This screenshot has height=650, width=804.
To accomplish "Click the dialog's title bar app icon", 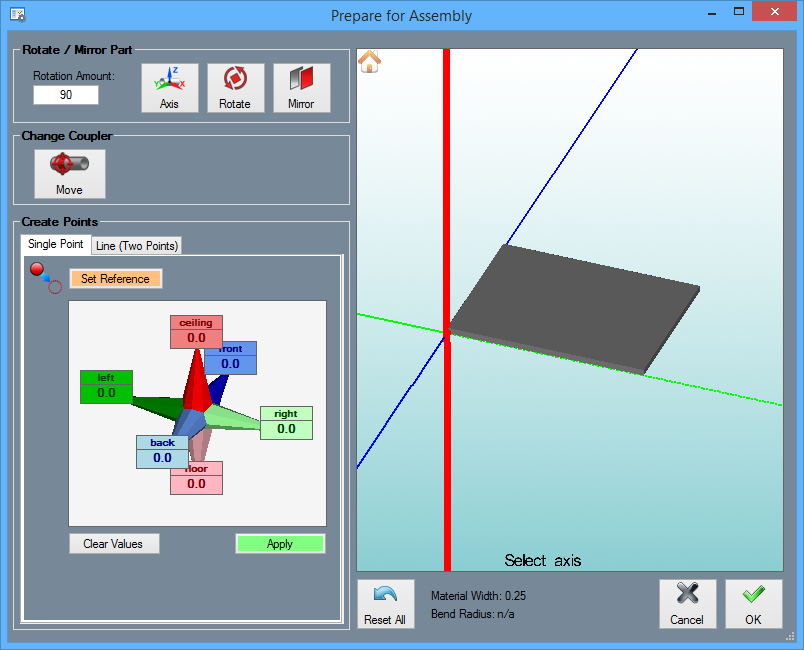I will coord(18,15).
